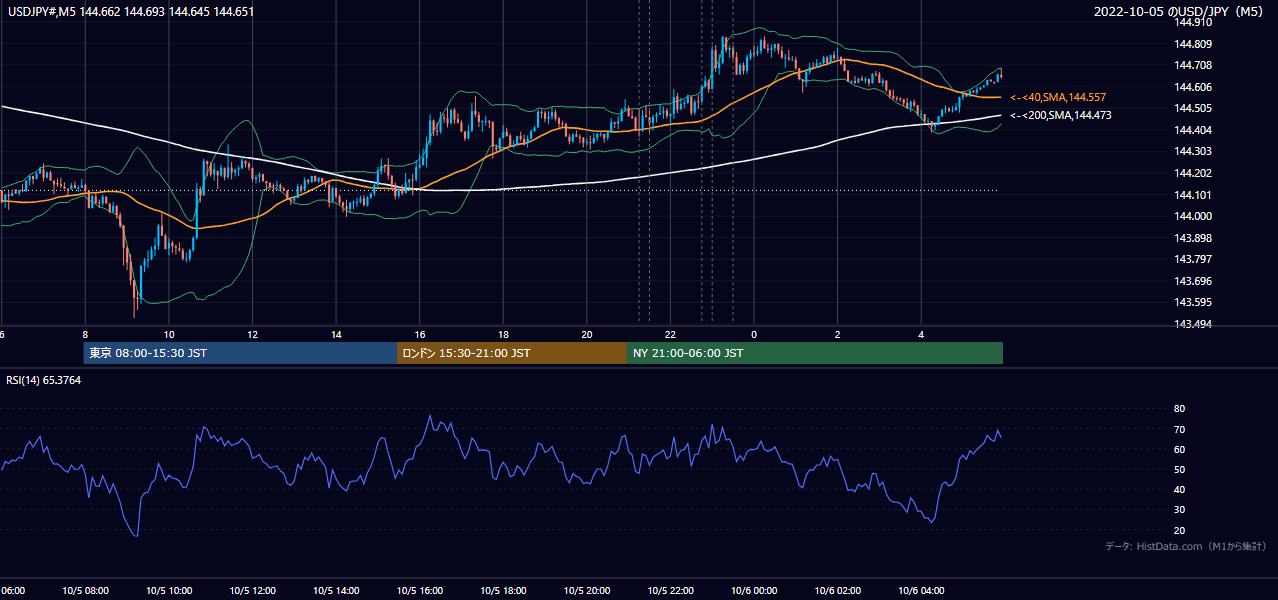Screen dimensions: 1278x600
Task: Click the 10/6 04:00 bottom time label
Action: (x=921, y=591)
